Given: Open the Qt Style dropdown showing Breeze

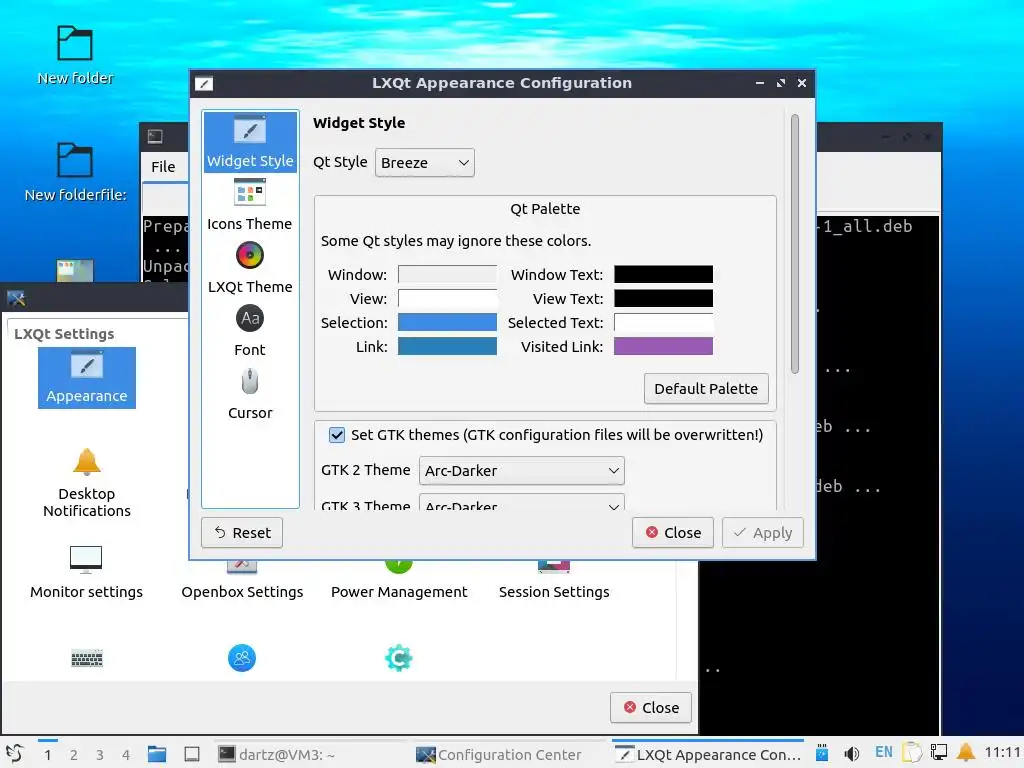Looking at the screenshot, I should pos(424,163).
